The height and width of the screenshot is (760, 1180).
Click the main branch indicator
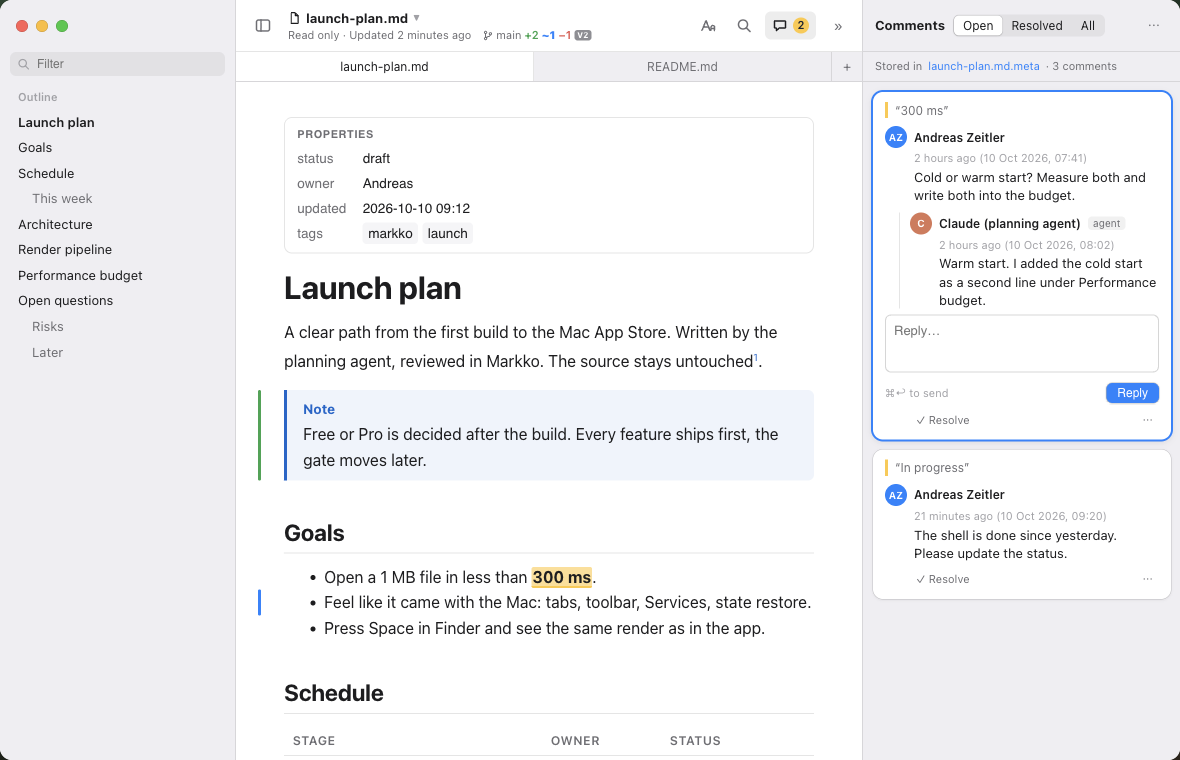503,35
